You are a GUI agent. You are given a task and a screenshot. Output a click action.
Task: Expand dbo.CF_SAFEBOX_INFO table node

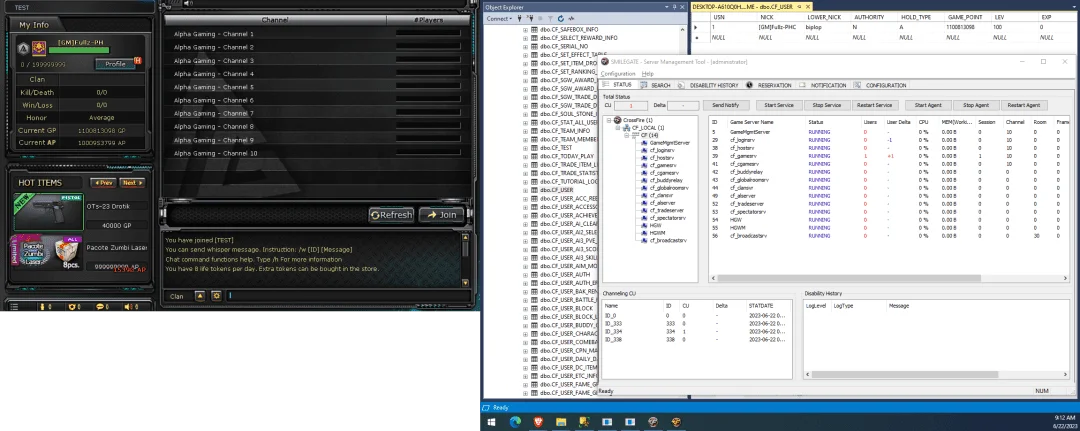click(525, 30)
